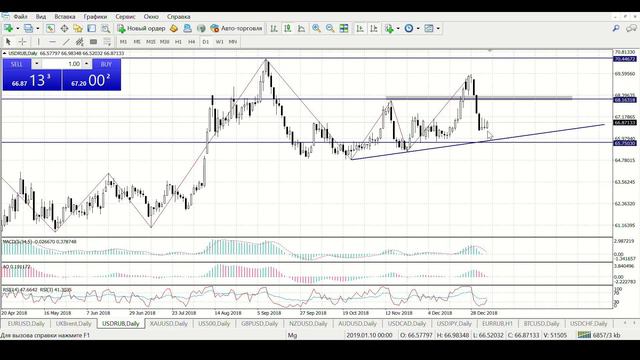The image size is (640, 360).
Task: Open the Navigator folder-star icon
Action: (x=78, y=28)
